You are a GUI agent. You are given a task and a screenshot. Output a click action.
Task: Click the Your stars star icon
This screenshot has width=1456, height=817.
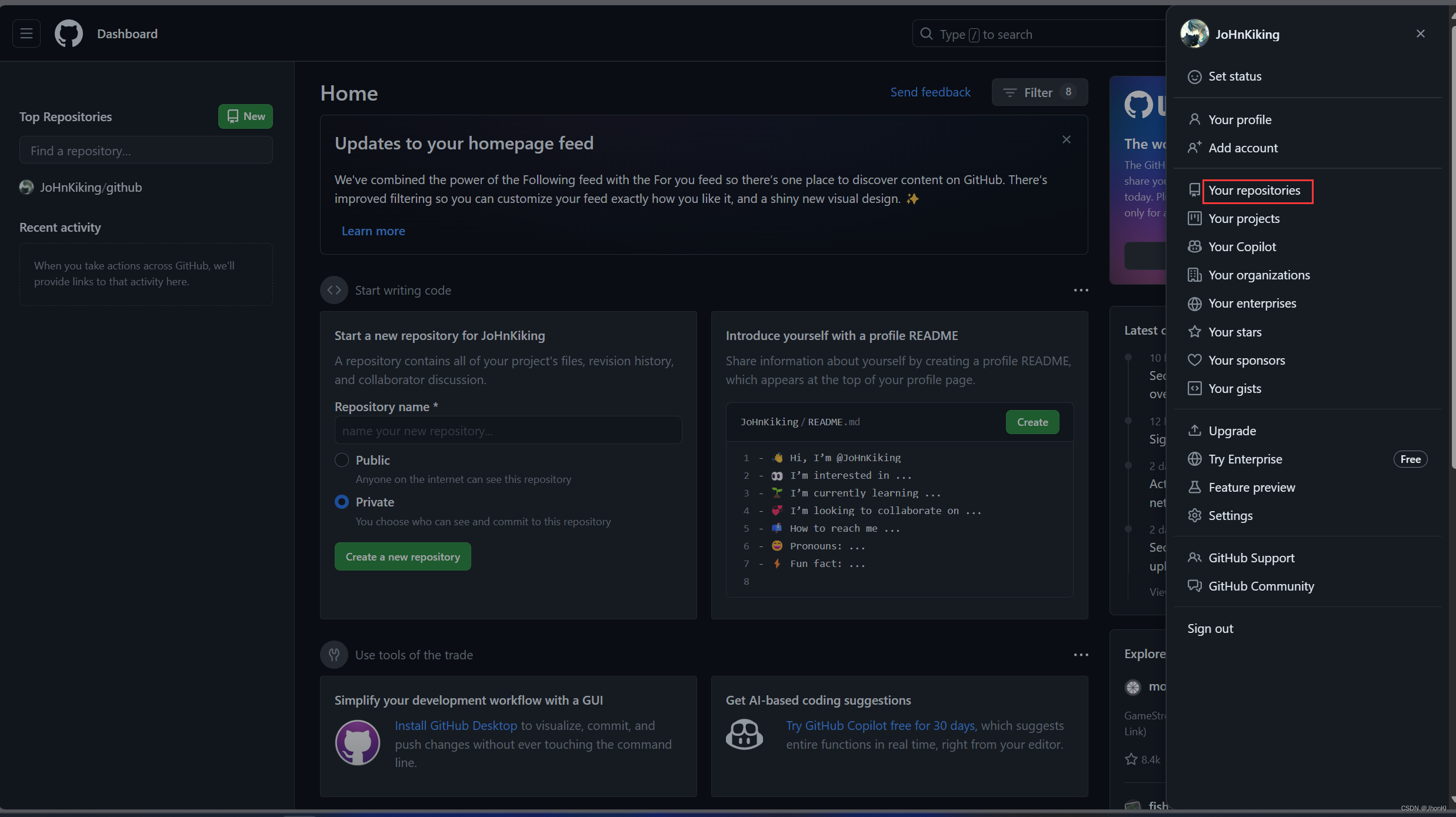point(1194,332)
